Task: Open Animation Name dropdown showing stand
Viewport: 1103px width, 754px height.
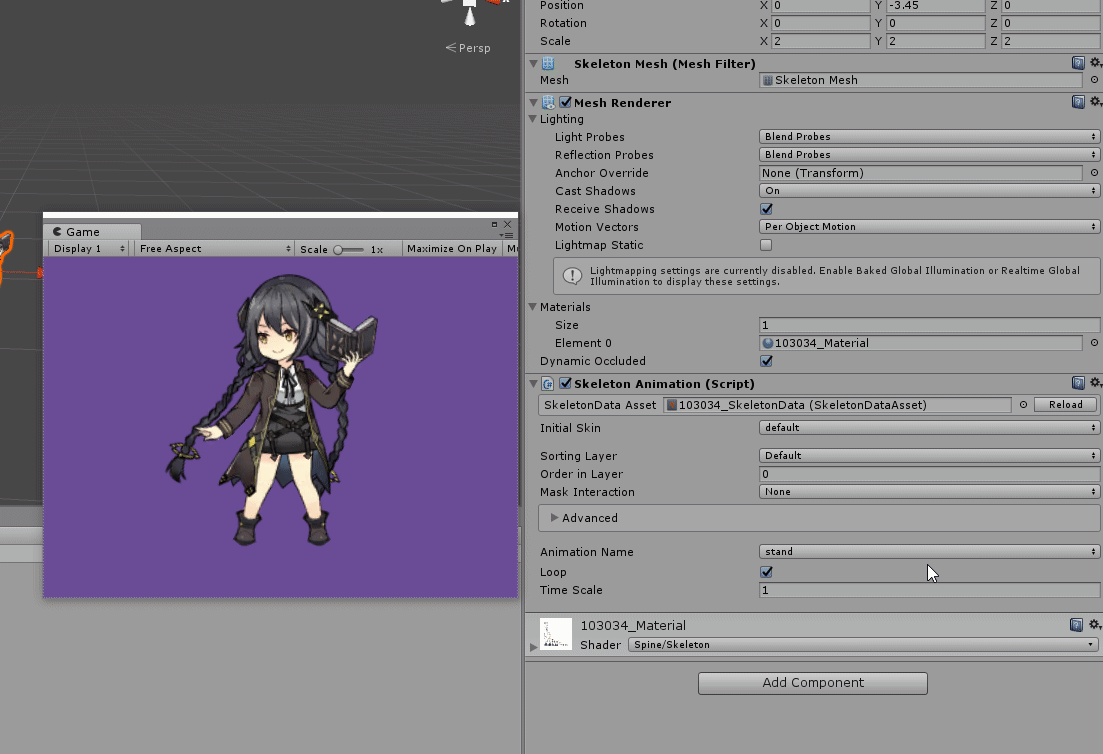Action: [x=929, y=552]
